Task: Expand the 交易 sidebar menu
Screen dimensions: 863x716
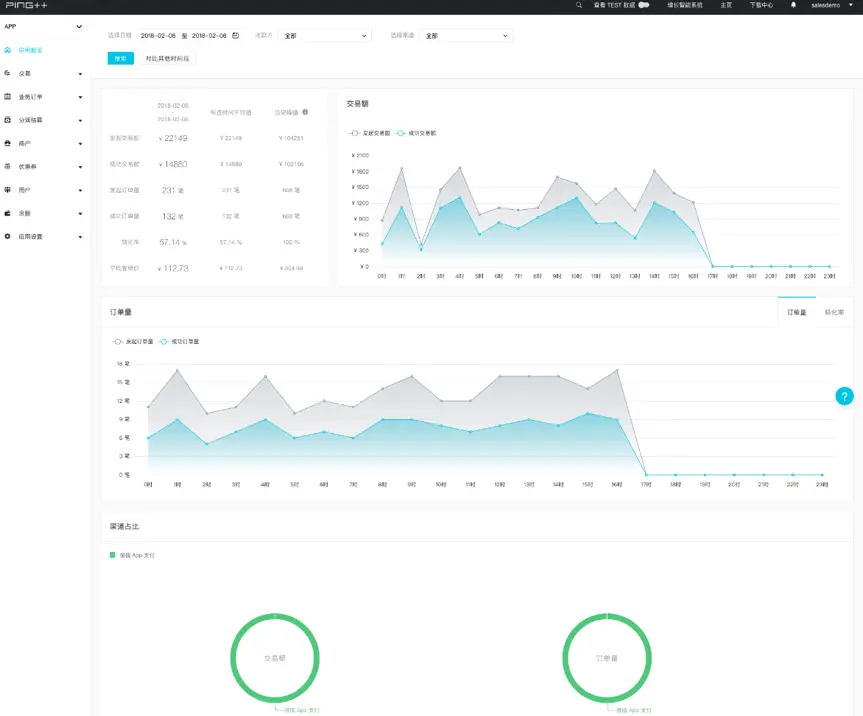Action: (44, 73)
